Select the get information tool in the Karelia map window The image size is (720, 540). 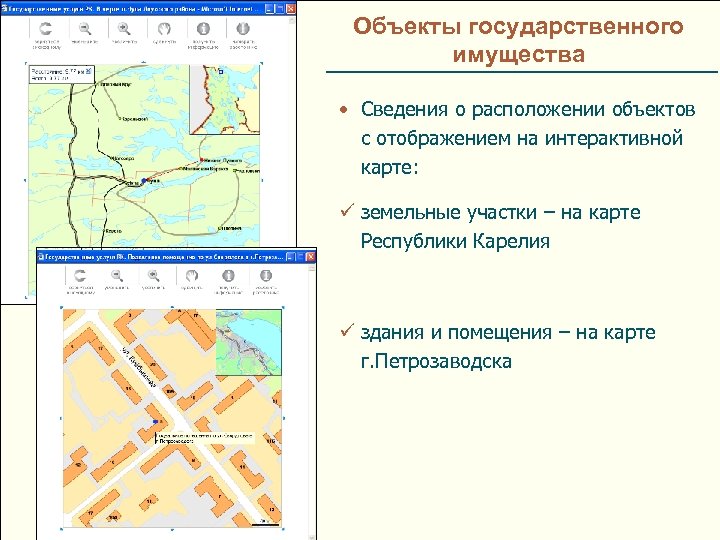pos(203,29)
